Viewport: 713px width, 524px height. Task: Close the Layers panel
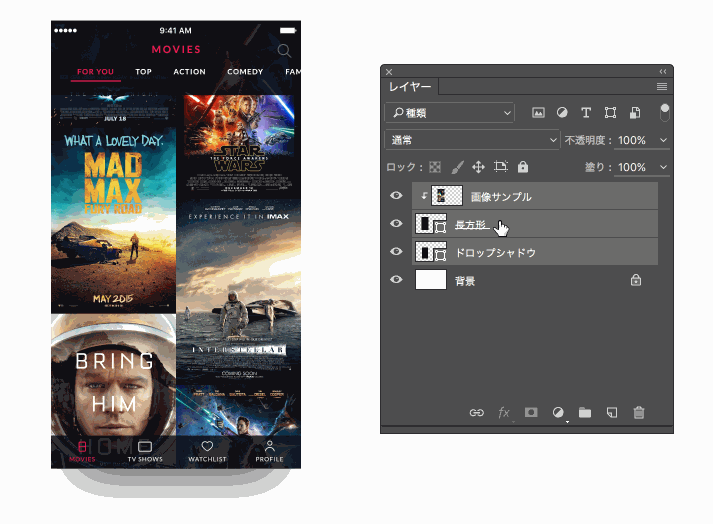click(x=389, y=72)
